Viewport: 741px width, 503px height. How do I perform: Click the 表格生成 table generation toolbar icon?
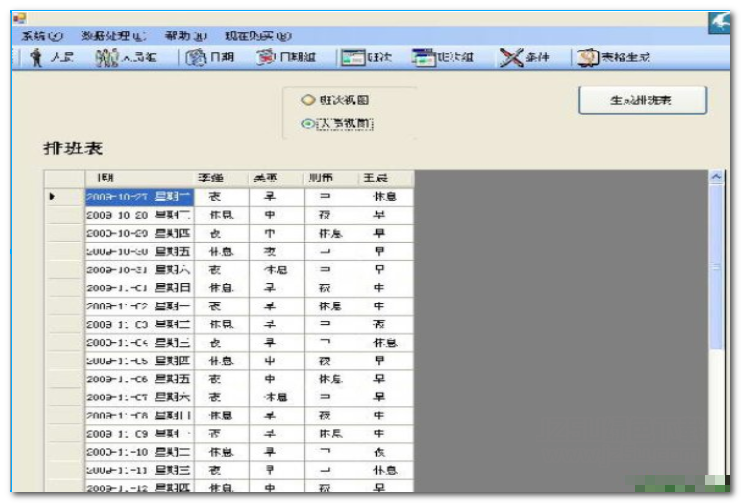click(613, 58)
